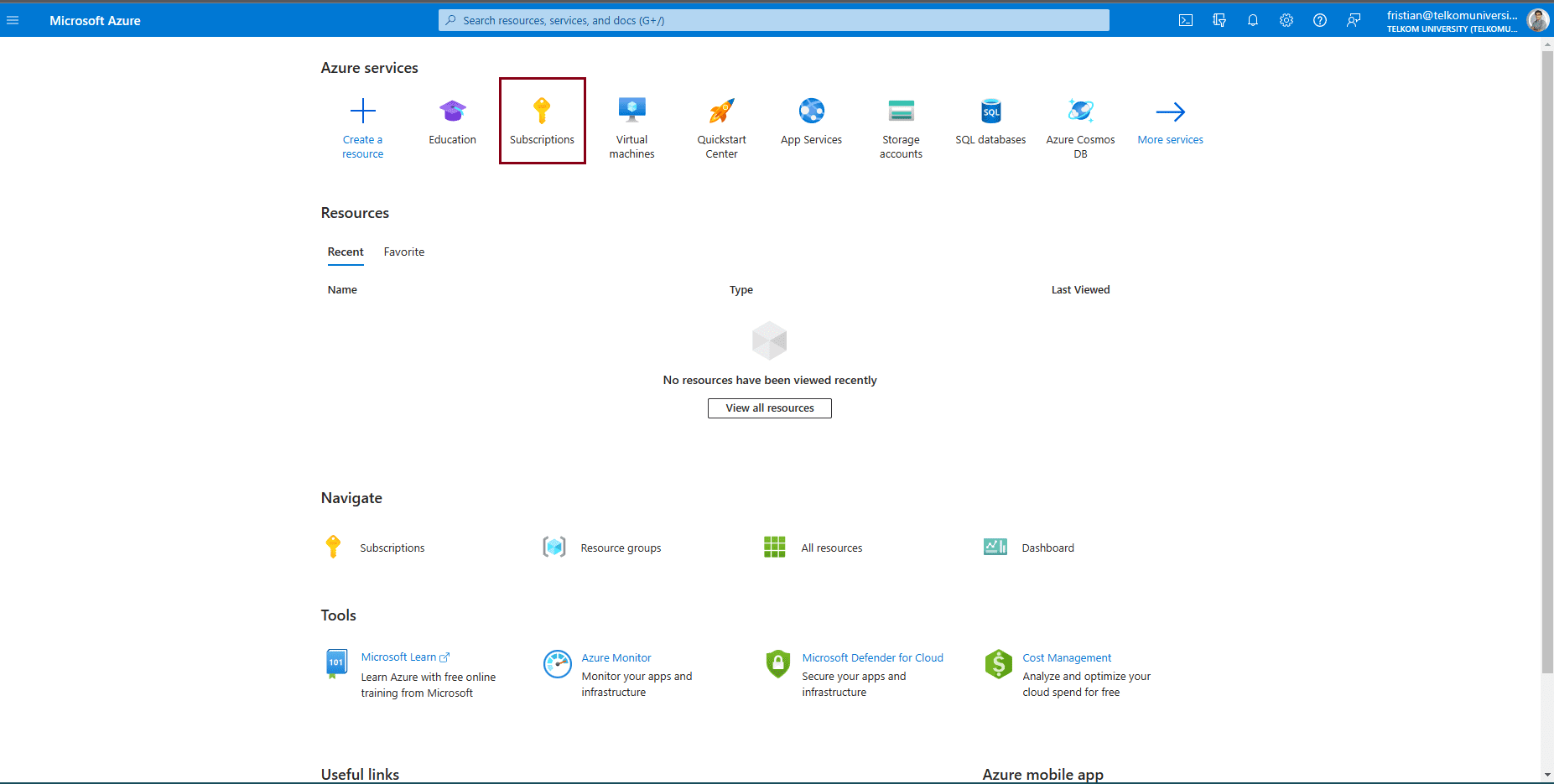Open the portal hamburger menu
1554x784 pixels.
(13, 20)
